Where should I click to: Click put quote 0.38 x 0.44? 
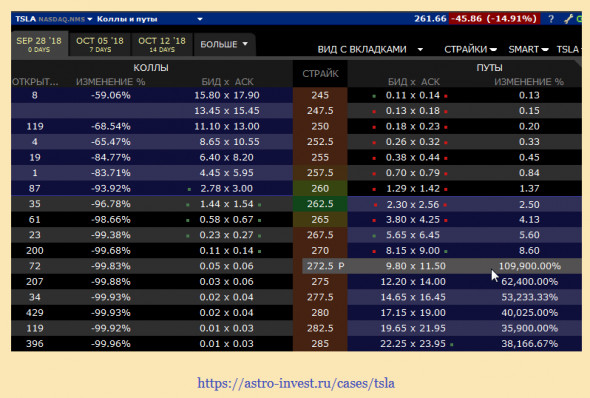click(413, 157)
